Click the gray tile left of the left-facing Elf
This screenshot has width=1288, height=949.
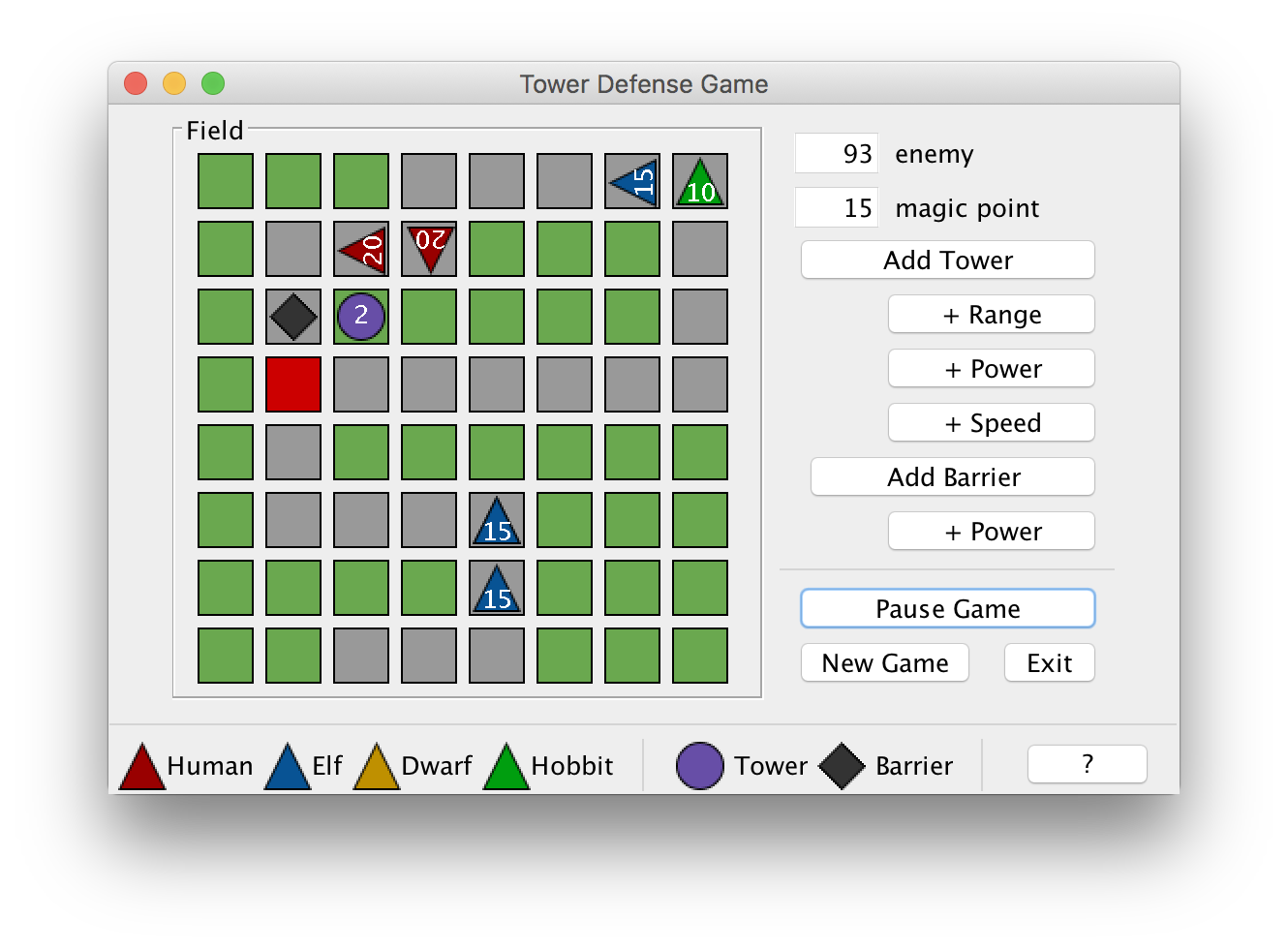(565, 181)
